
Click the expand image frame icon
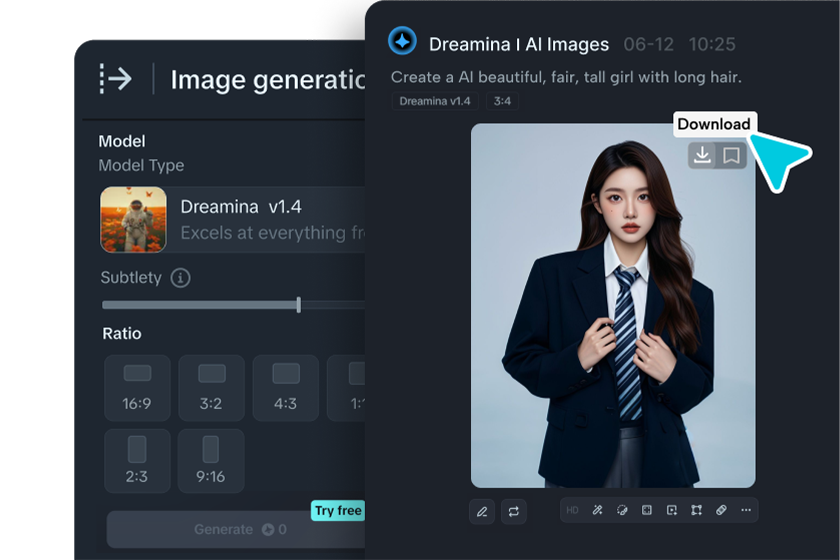click(647, 510)
